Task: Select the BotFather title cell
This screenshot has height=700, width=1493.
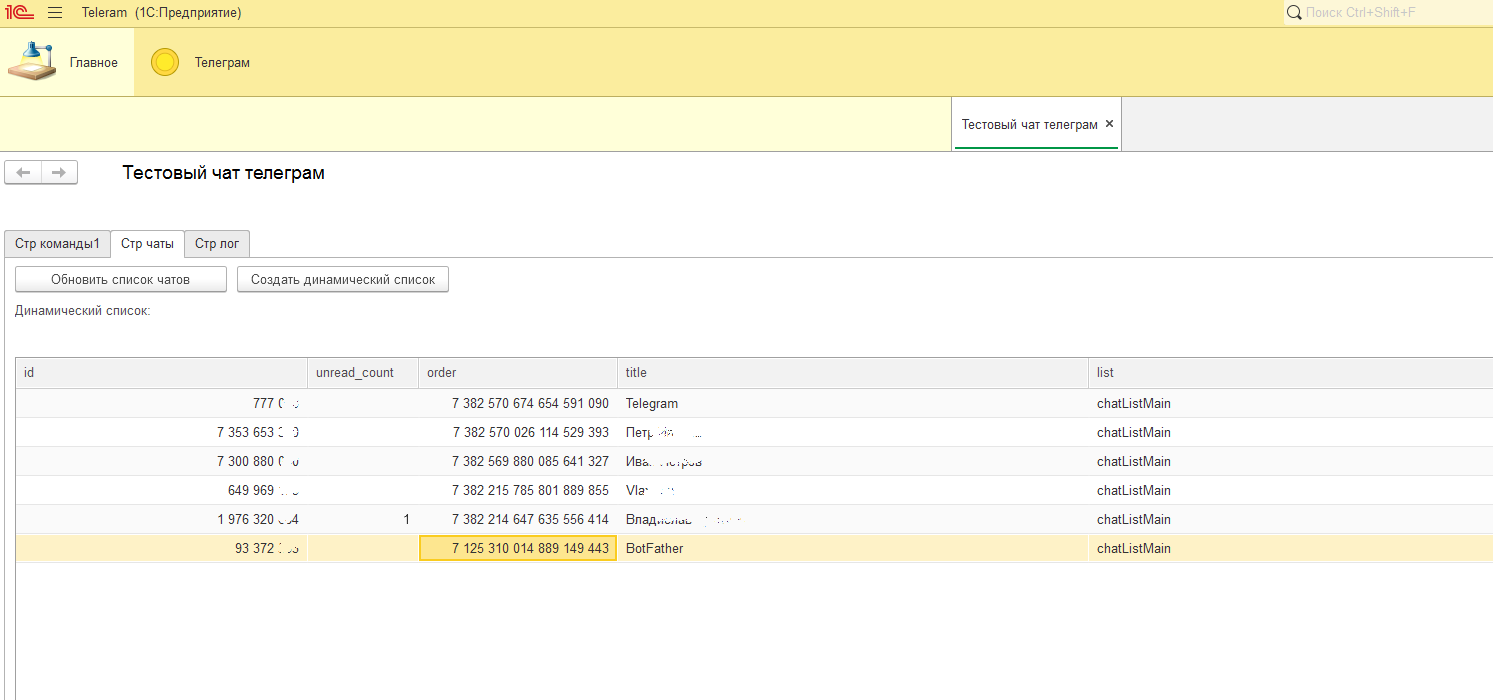Action: [x=852, y=548]
